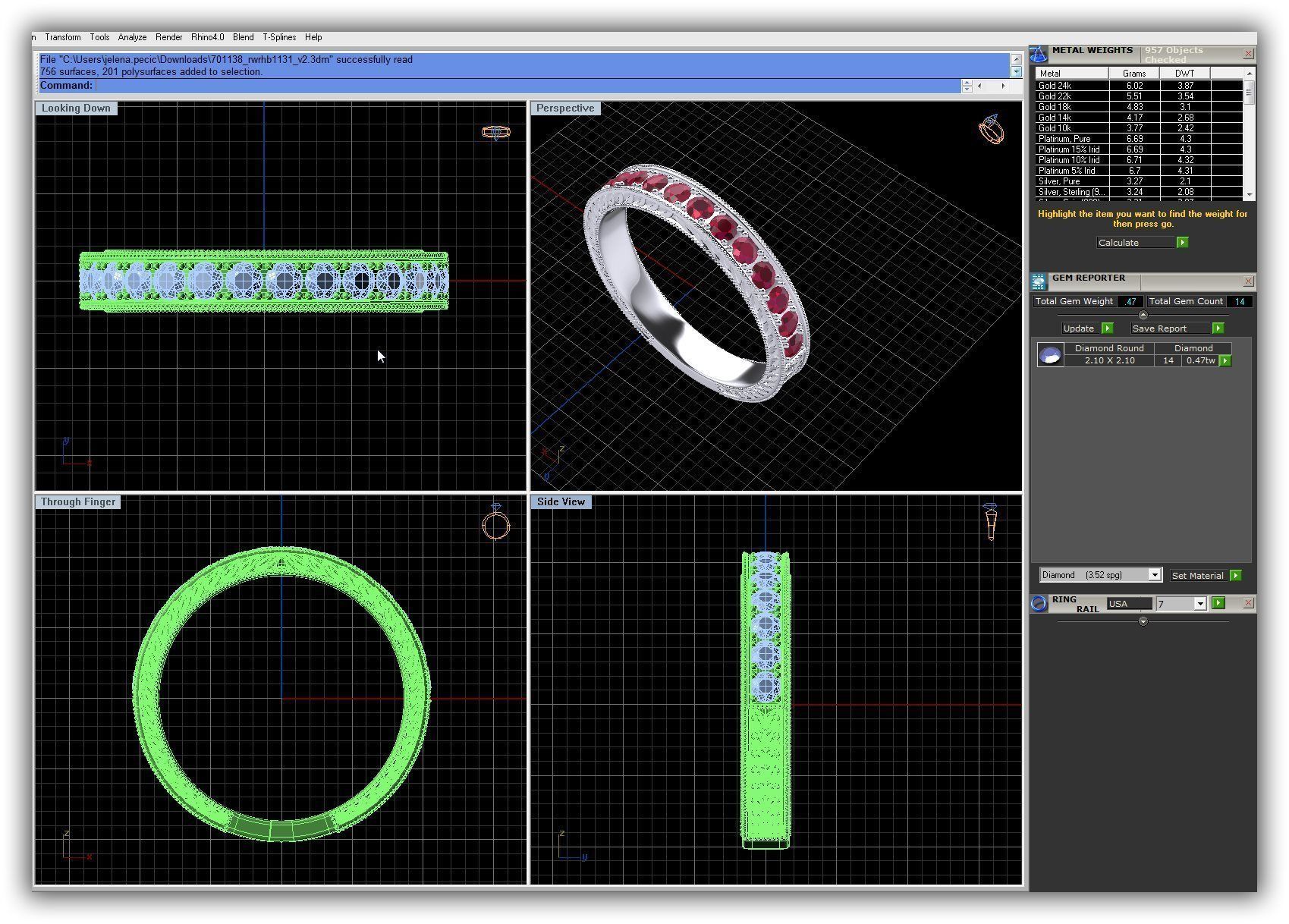The width and height of the screenshot is (1289, 924).
Task: Click the Diamond Round 2.10 X 2.10 entry
Action: click(1109, 355)
